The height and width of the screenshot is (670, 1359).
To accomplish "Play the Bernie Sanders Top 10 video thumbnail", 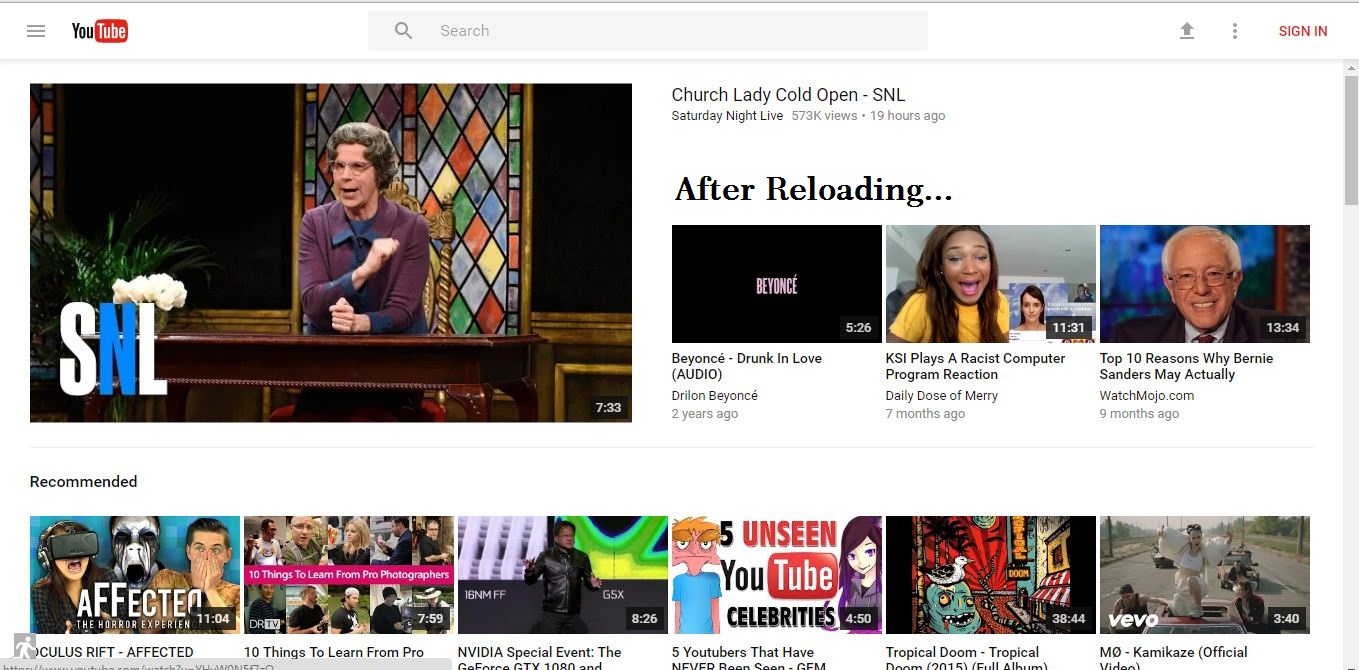I will click(1204, 283).
